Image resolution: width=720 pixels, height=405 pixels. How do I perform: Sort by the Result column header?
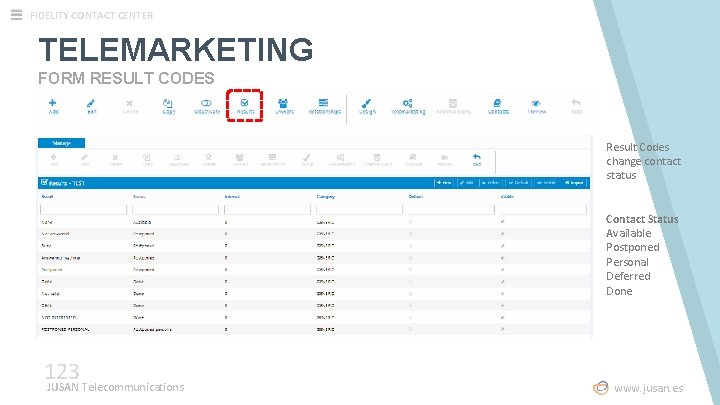pyautogui.click(x=47, y=197)
